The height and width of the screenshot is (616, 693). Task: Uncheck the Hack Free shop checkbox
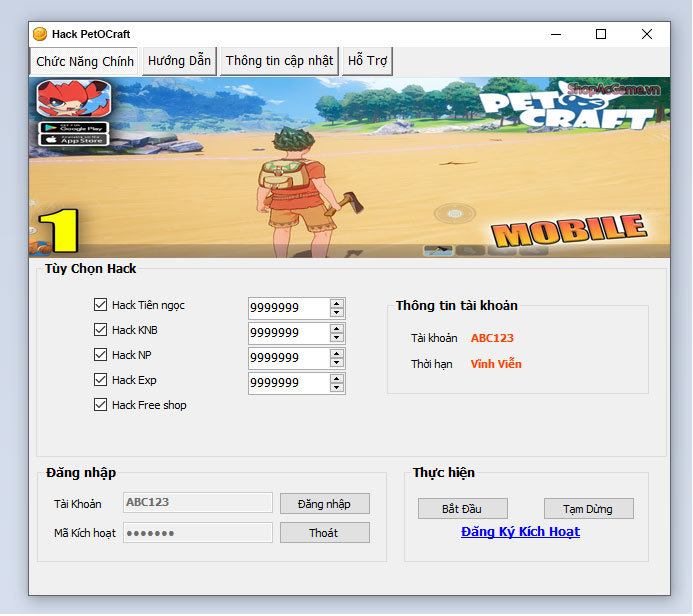tap(100, 405)
